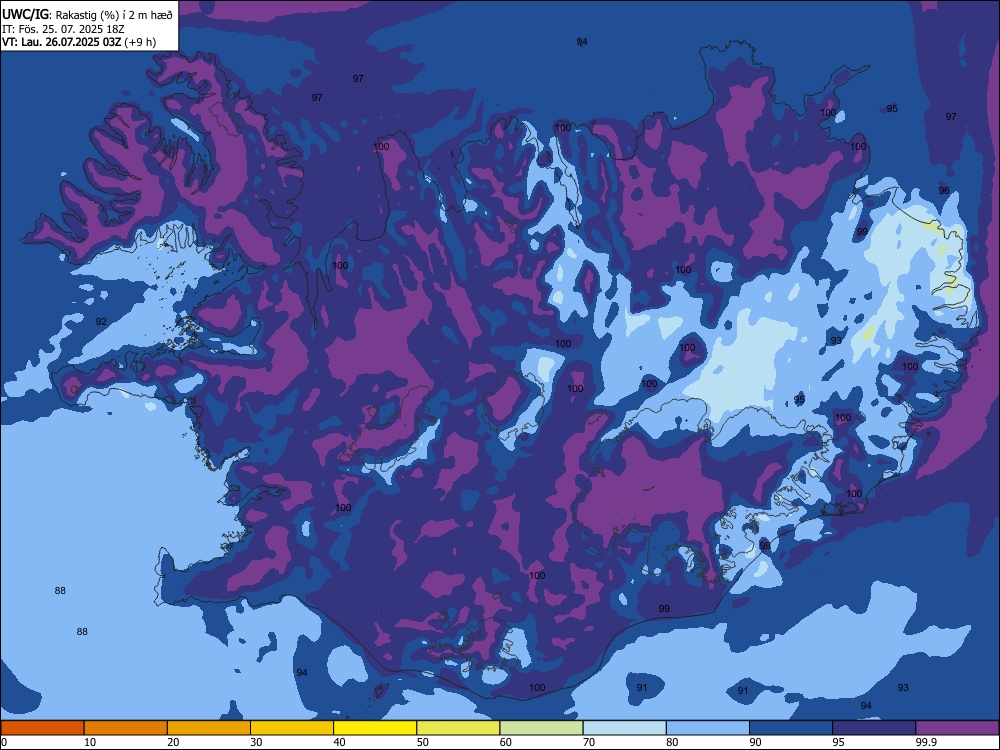1000x750 pixels.
Task: Click the '70' legend tick label
Action: (x=589, y=742)
